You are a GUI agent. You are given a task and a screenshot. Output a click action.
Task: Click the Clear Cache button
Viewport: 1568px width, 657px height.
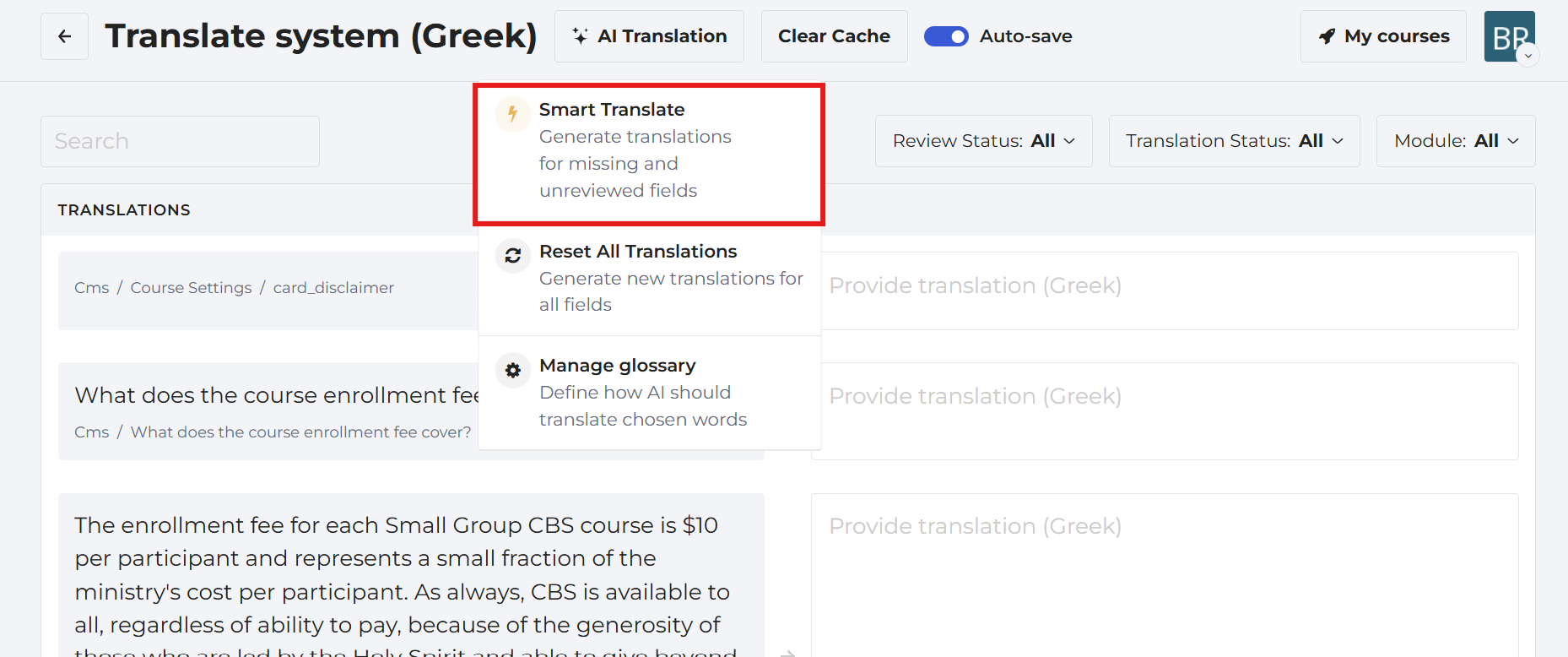834,36
